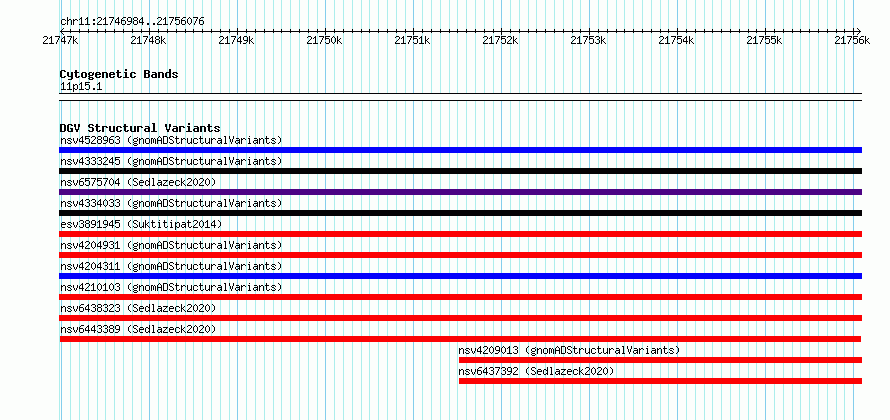Select the nsv4334033 black variant bar

click(x=460, y=213)
